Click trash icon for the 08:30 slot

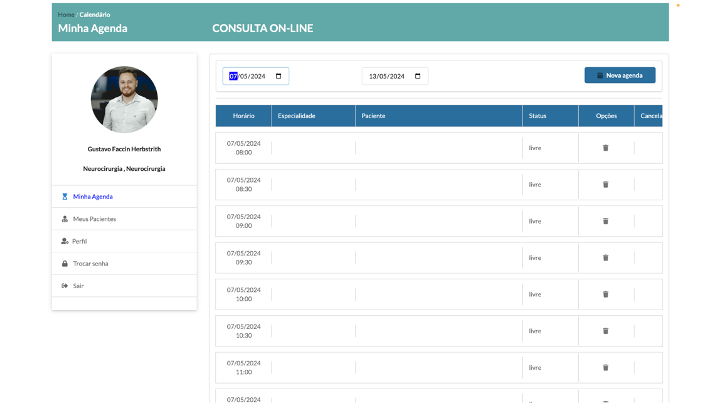pyautogui.click(x=604, y=184)
